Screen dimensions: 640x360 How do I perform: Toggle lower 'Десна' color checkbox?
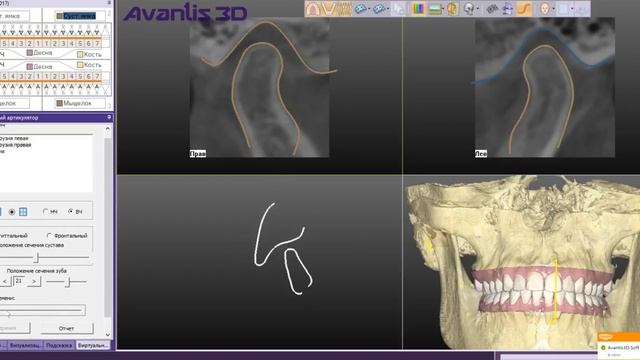[29, 66]
